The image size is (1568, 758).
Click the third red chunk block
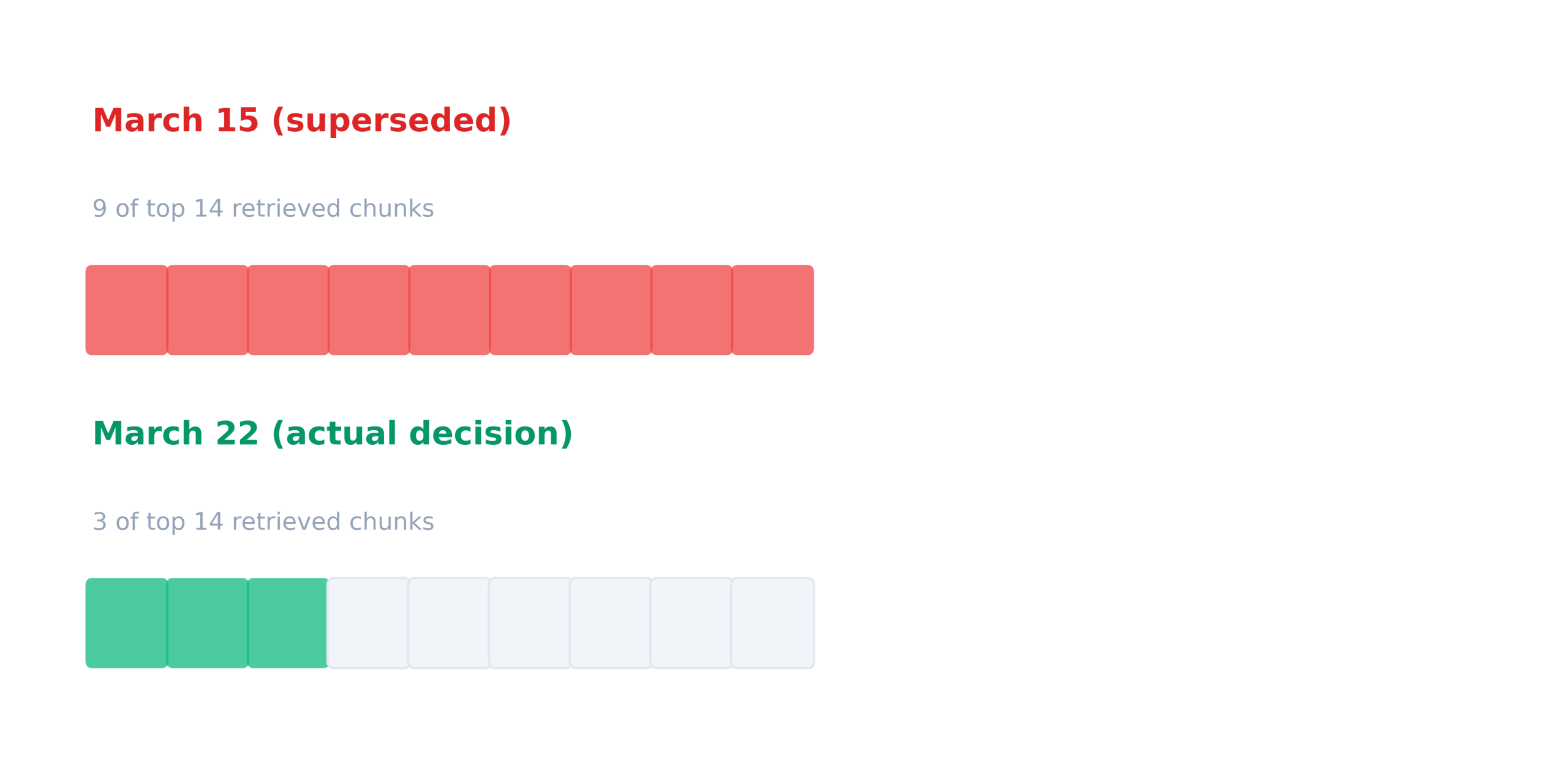[x=288, y=310]
